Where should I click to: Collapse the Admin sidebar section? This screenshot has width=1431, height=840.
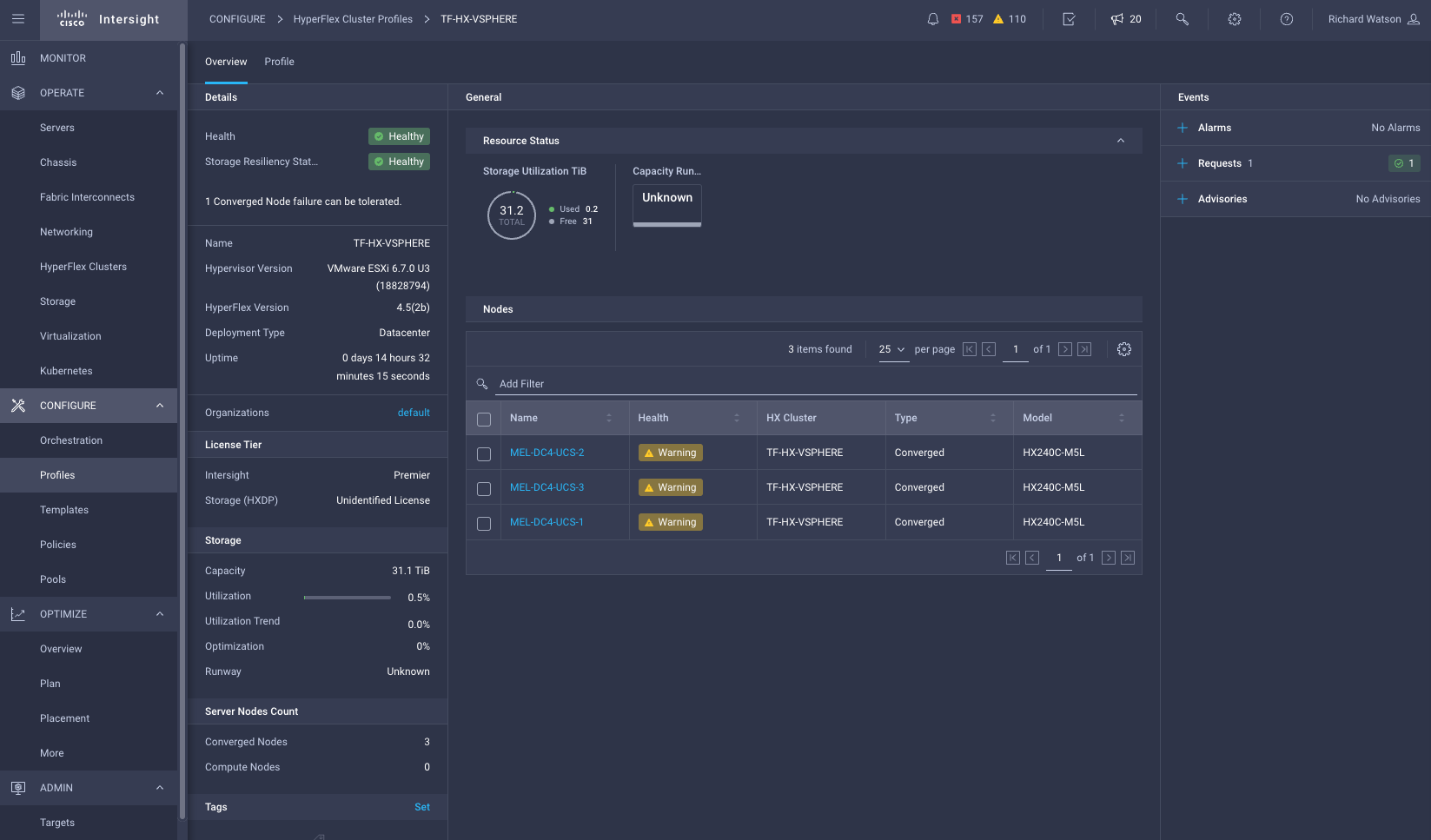[160, 788]
